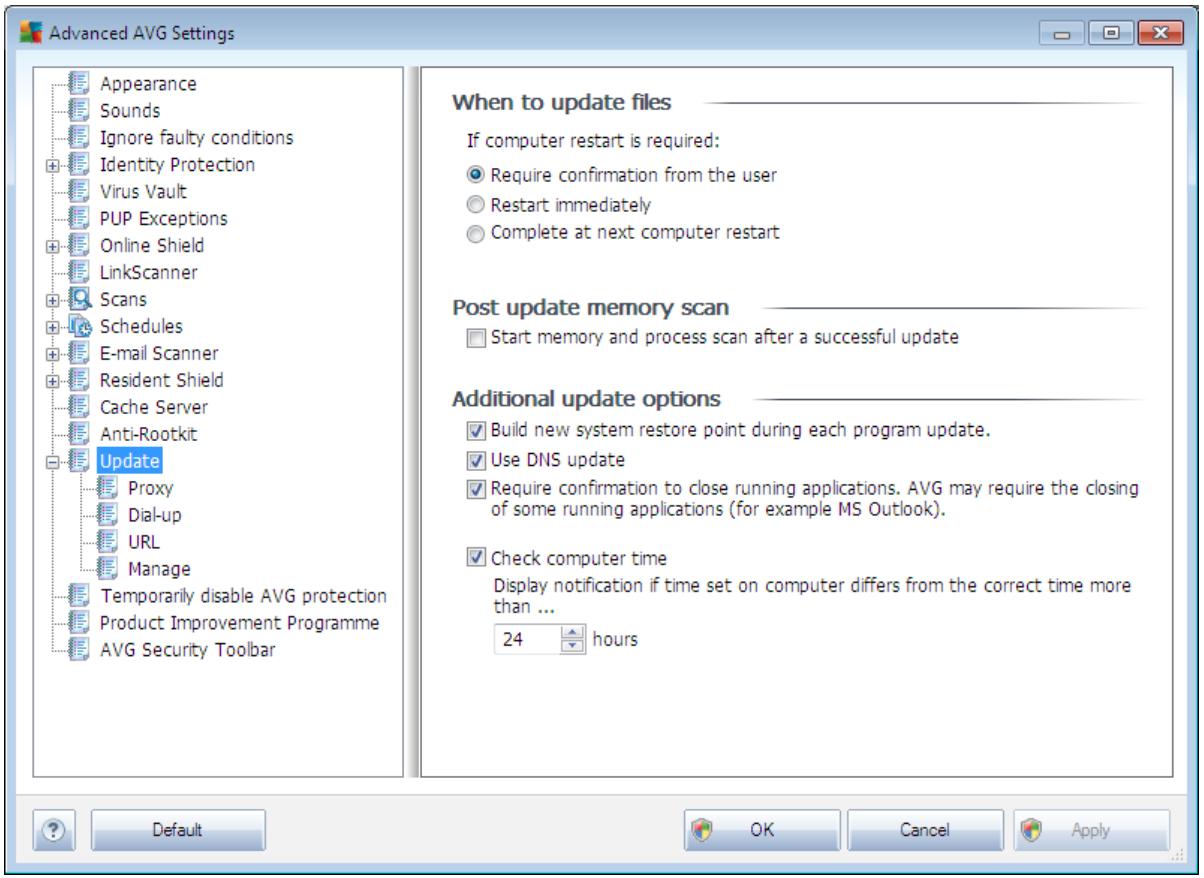
Task: Open the Dial-up update settings
Action: 154,515
